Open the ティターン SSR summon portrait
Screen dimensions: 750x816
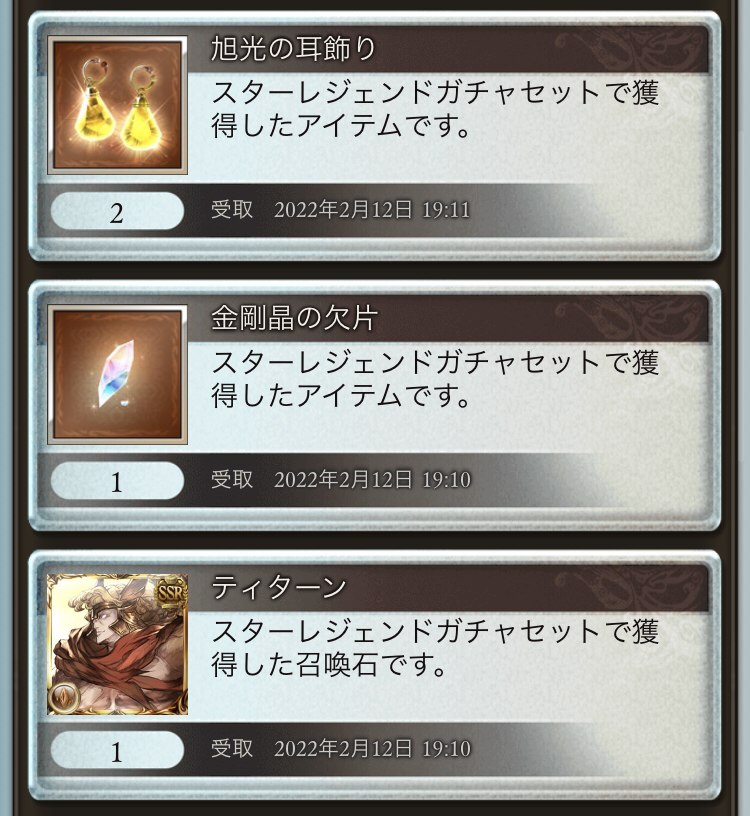pyautogui.click(x=117, y=644)
